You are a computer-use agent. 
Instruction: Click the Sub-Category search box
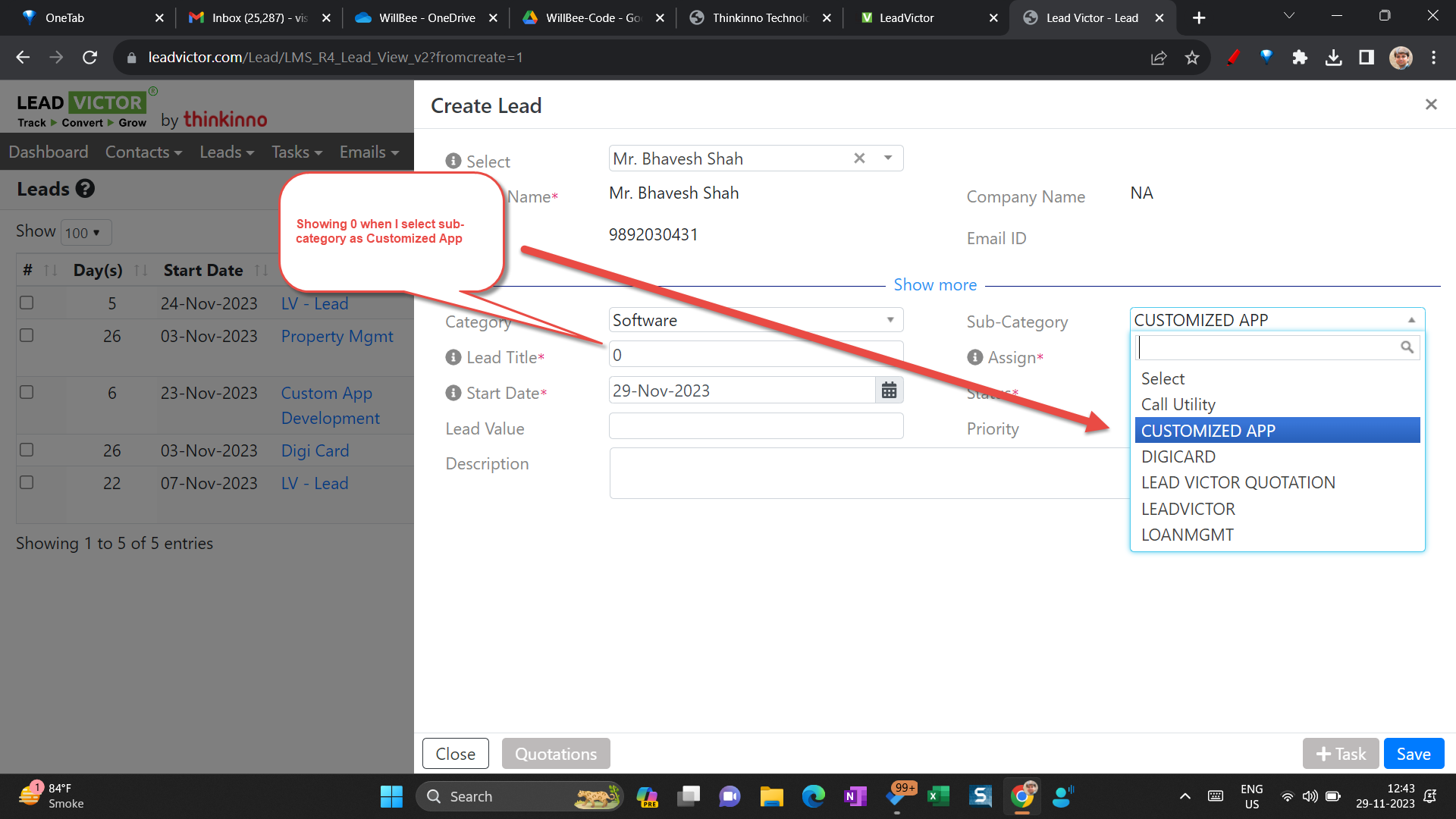pyautogui.click(x=1277, y=347)
